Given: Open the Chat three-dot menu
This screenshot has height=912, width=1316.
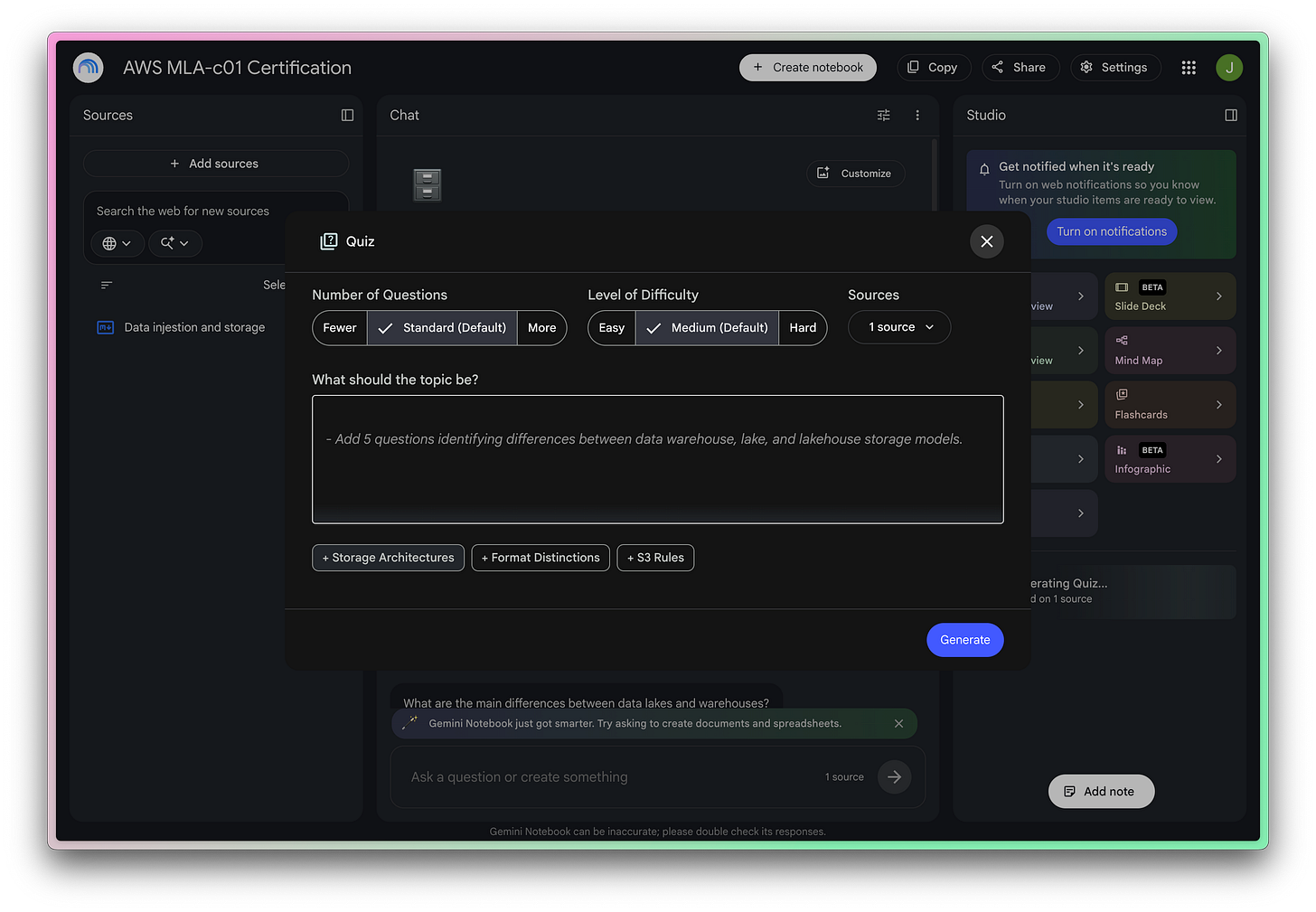Looking at the screenshot, I should [x=917, y=115].
